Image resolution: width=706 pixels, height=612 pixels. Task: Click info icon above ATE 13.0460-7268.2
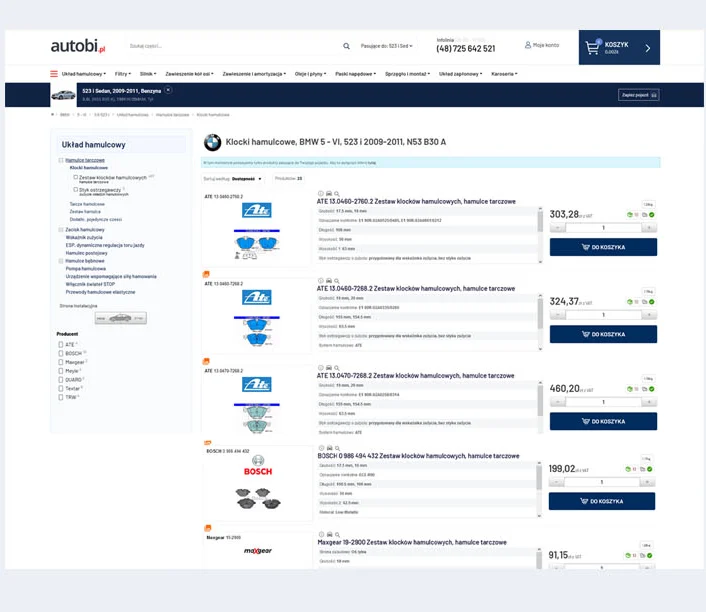point(321,281)
